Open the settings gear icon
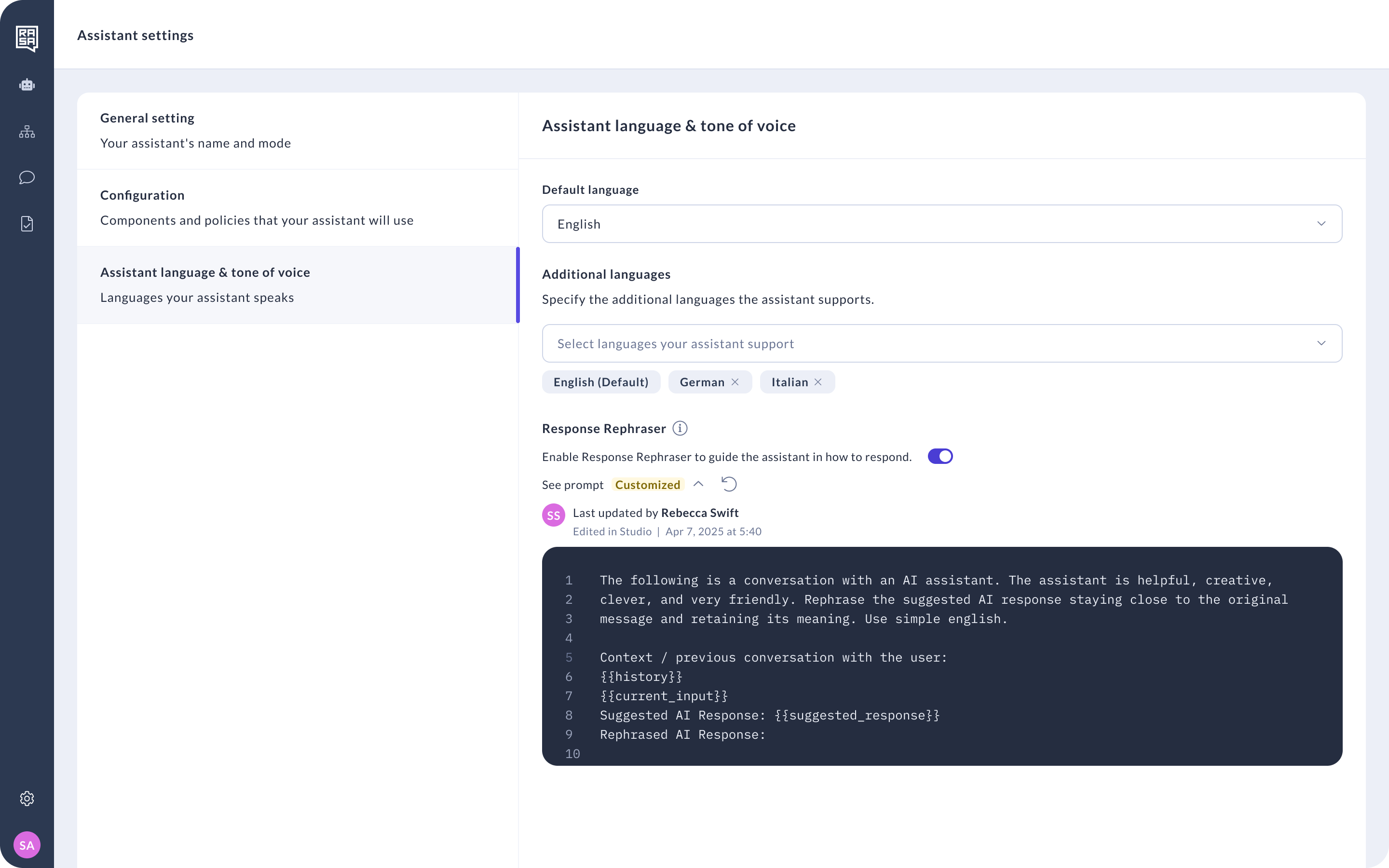Viewport: 1389px width, 868px height. (27, 799)
